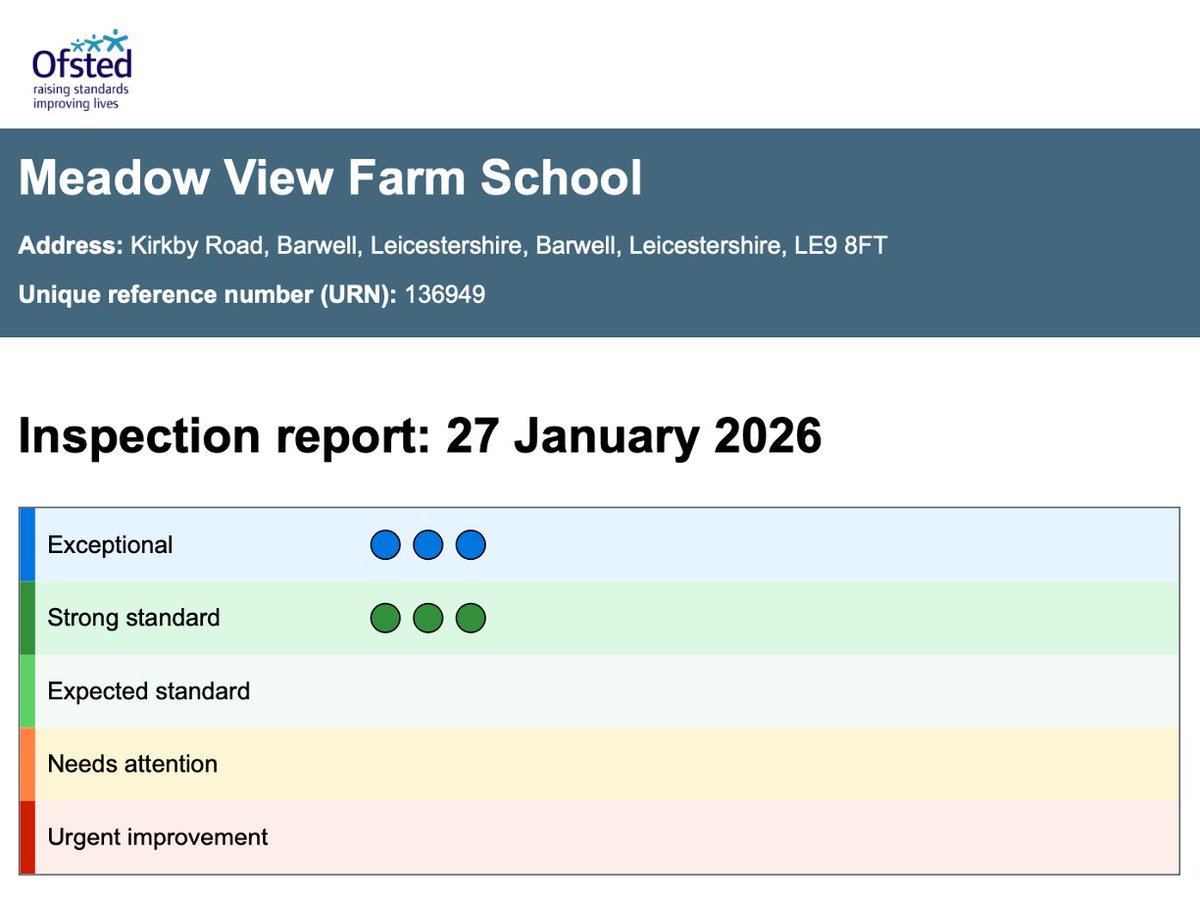Click 'raising standards improving lives' tagline

coord(81,96)
